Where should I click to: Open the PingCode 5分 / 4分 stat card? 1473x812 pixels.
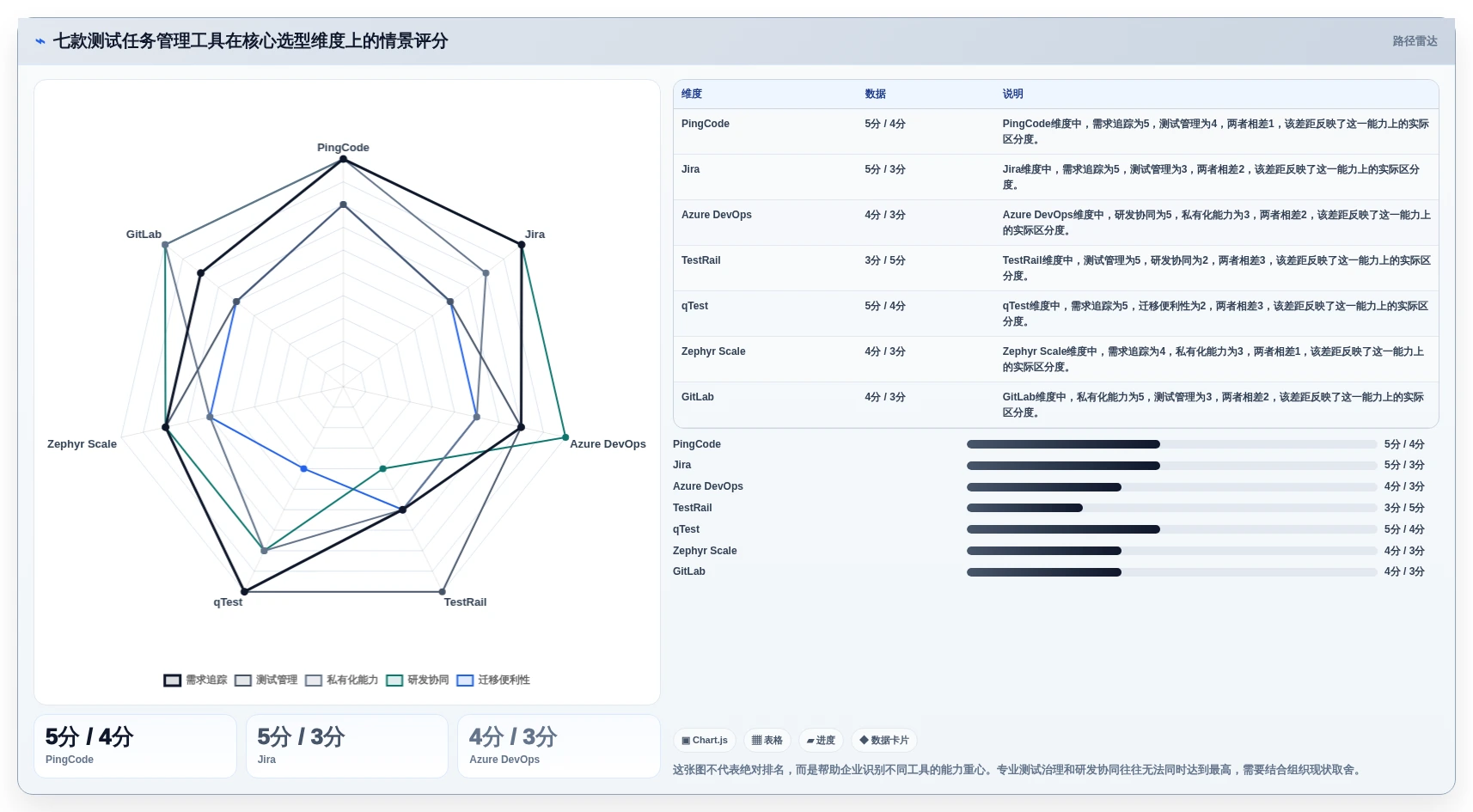pos(135,747)
